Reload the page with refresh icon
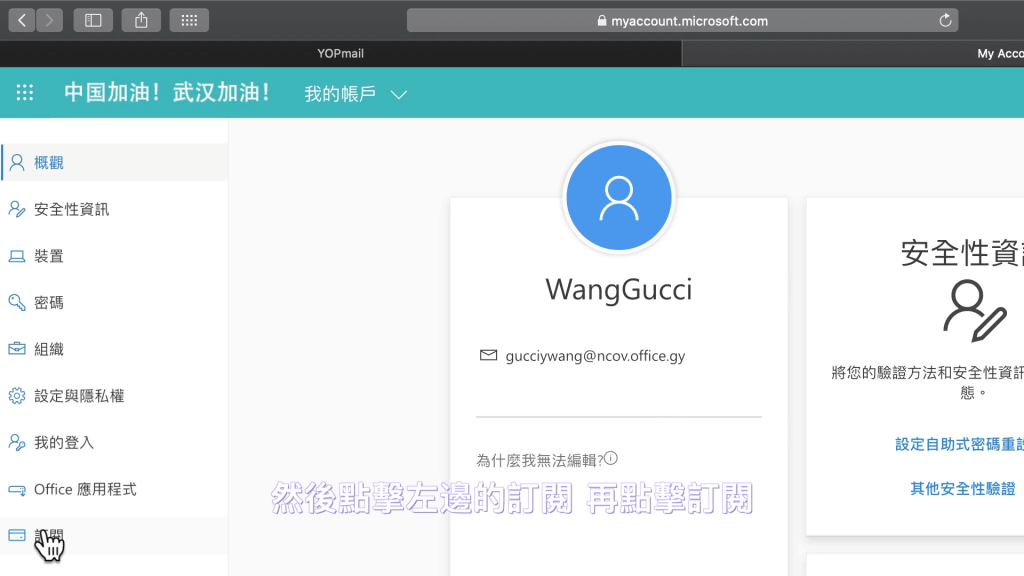The width and height of the screenshot is (1024, 576). 945,20
